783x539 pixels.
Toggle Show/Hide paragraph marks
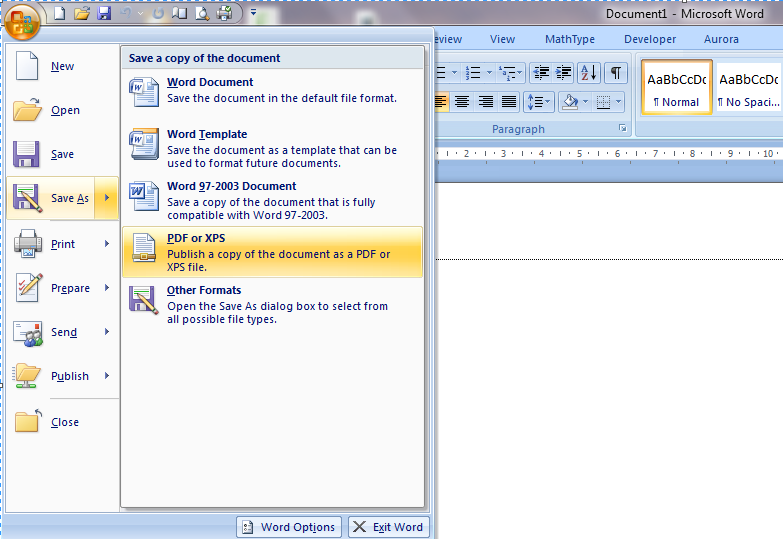(616, 73)
